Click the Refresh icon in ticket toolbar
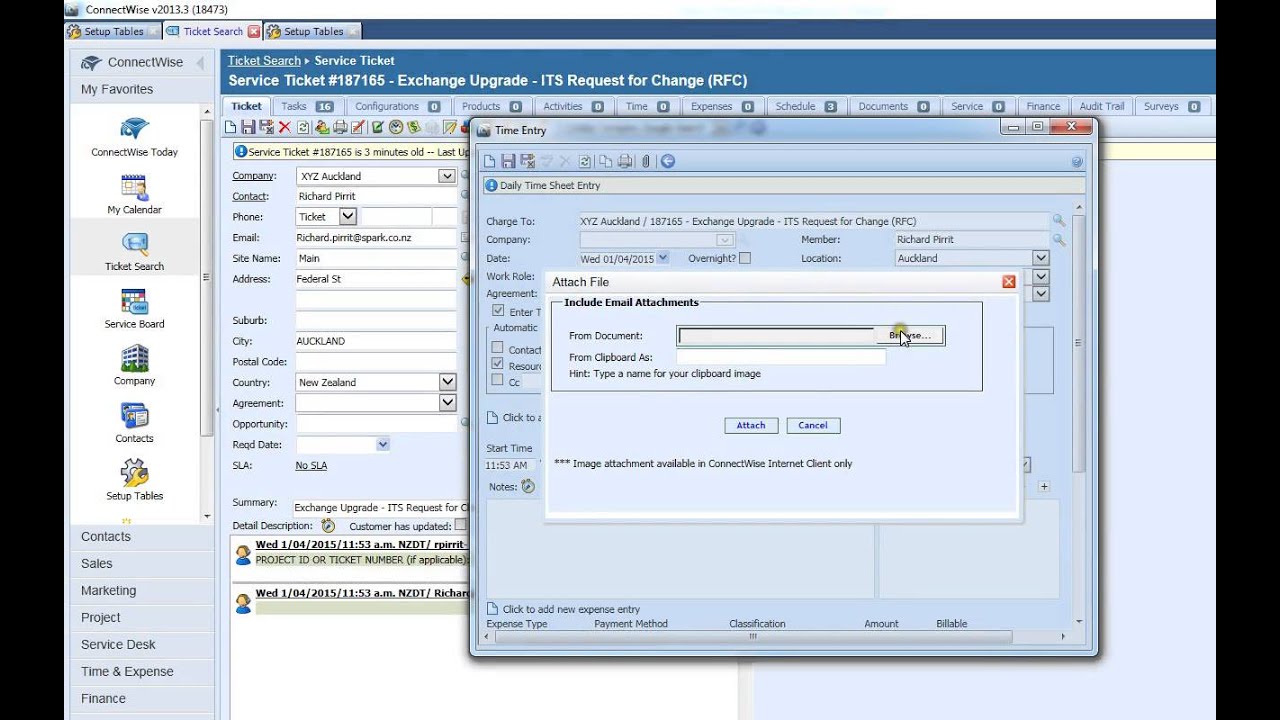This screenshot has height=720, width=1280. click(303, 127)
